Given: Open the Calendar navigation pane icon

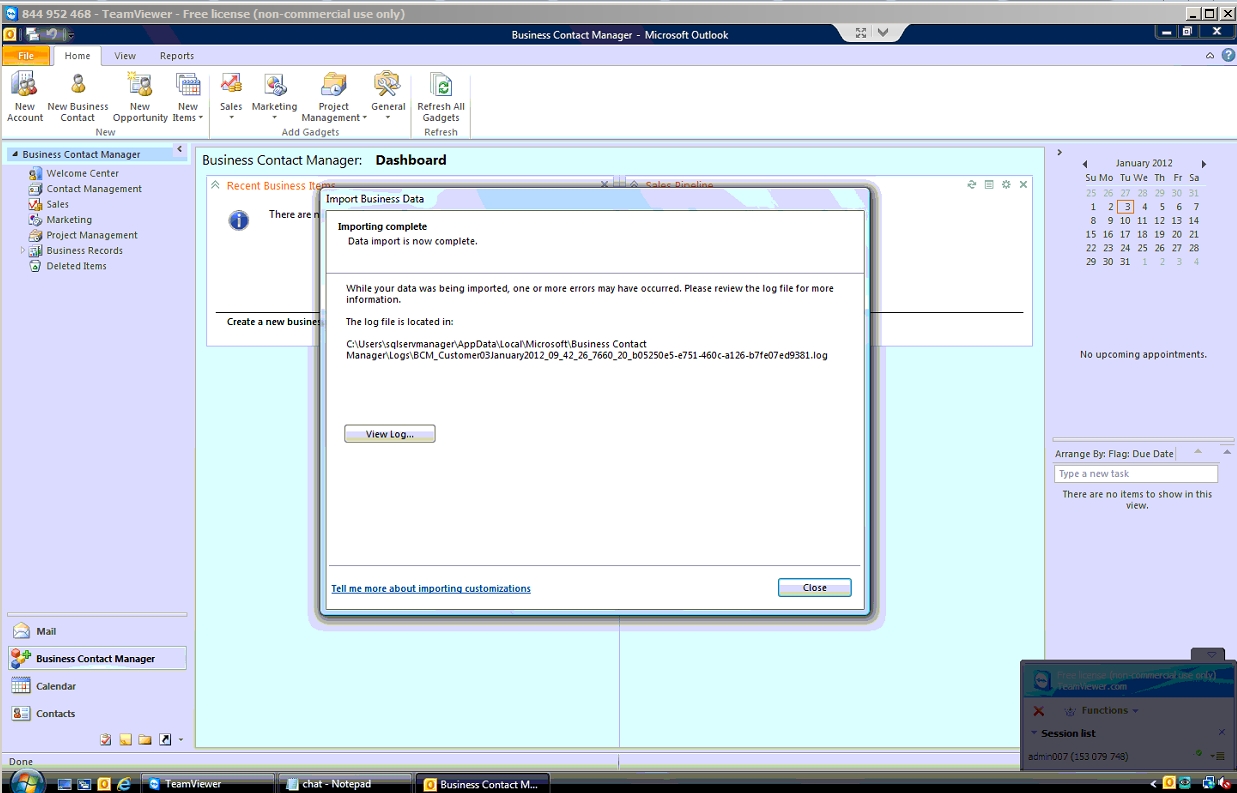Looking at the screenshot, I should [x=21, y=686].
